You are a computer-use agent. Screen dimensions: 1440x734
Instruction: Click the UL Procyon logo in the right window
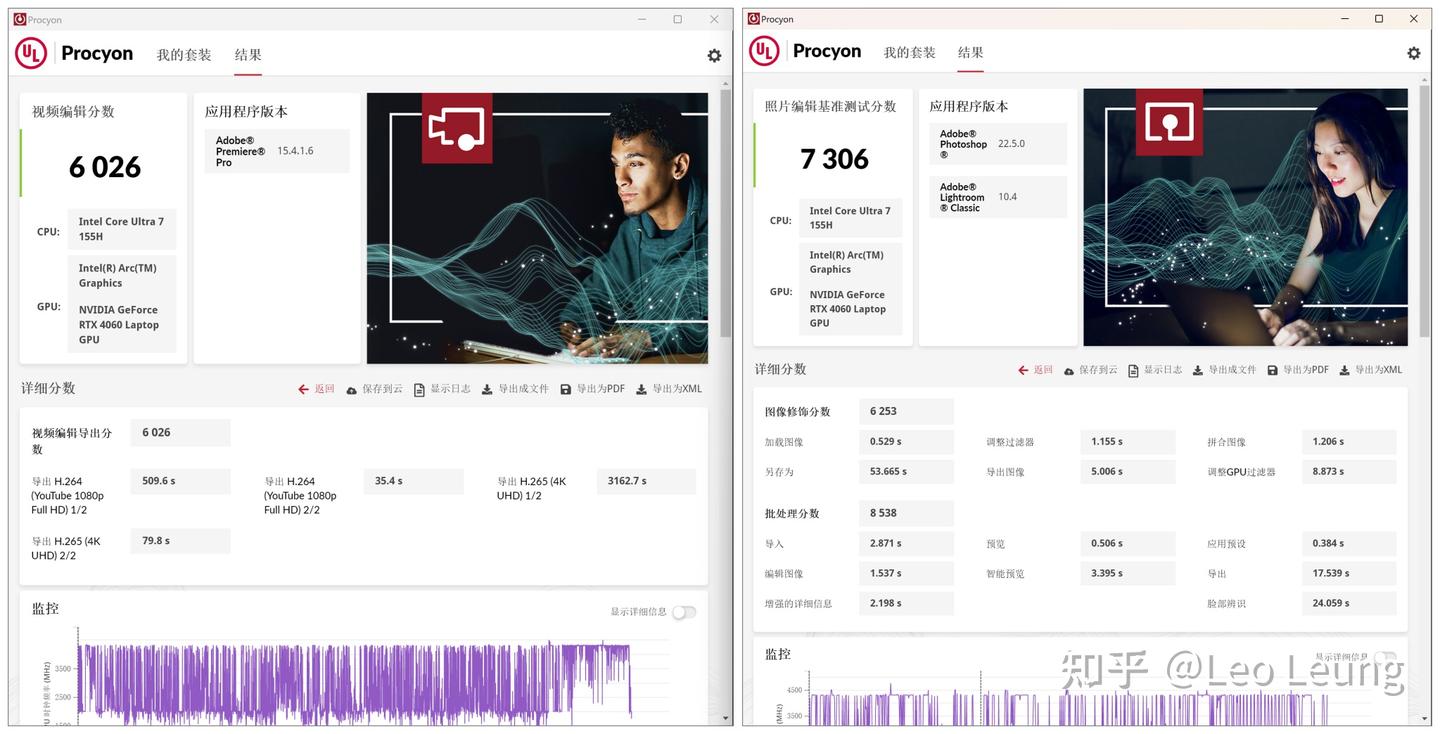click(x=763, y=50)
